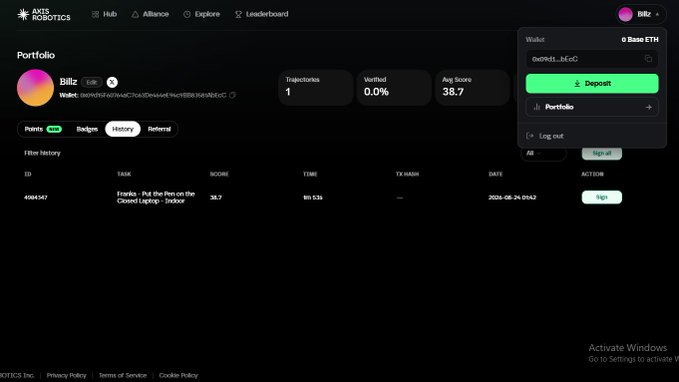Open the Alliance page
The height and width of the screenshot is (382, 679).
150,14
